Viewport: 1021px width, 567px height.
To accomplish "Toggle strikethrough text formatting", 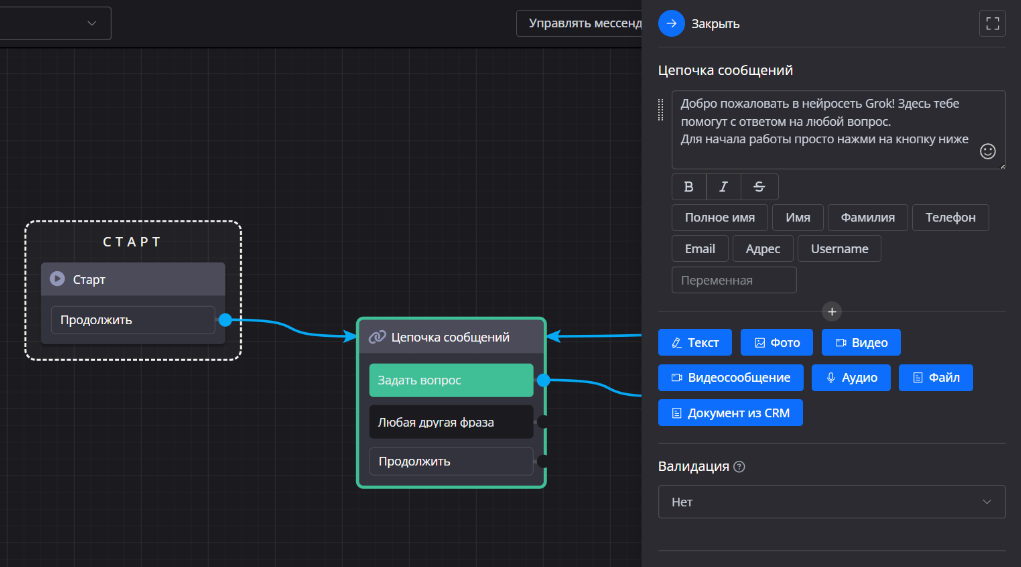I will click(759, 187).
